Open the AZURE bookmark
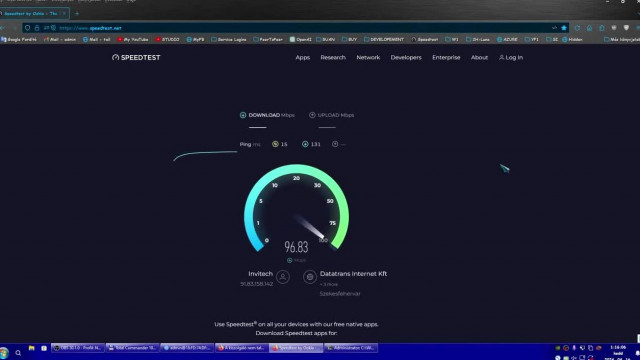640x360 pixels. 507,40
